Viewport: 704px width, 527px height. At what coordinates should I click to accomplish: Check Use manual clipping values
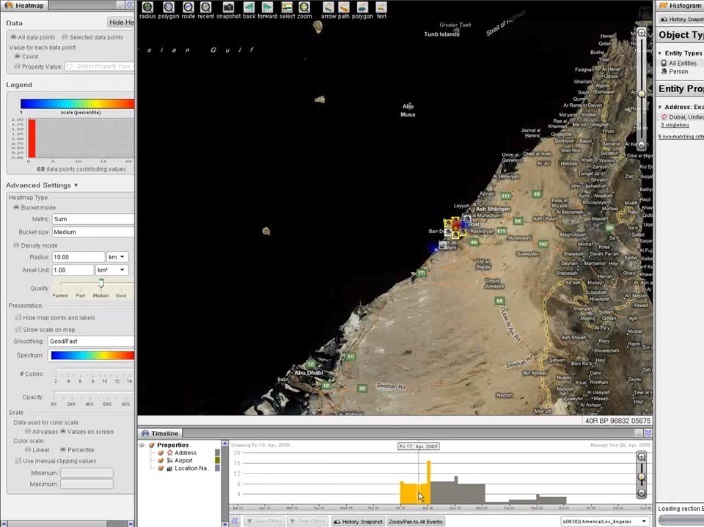18,461
